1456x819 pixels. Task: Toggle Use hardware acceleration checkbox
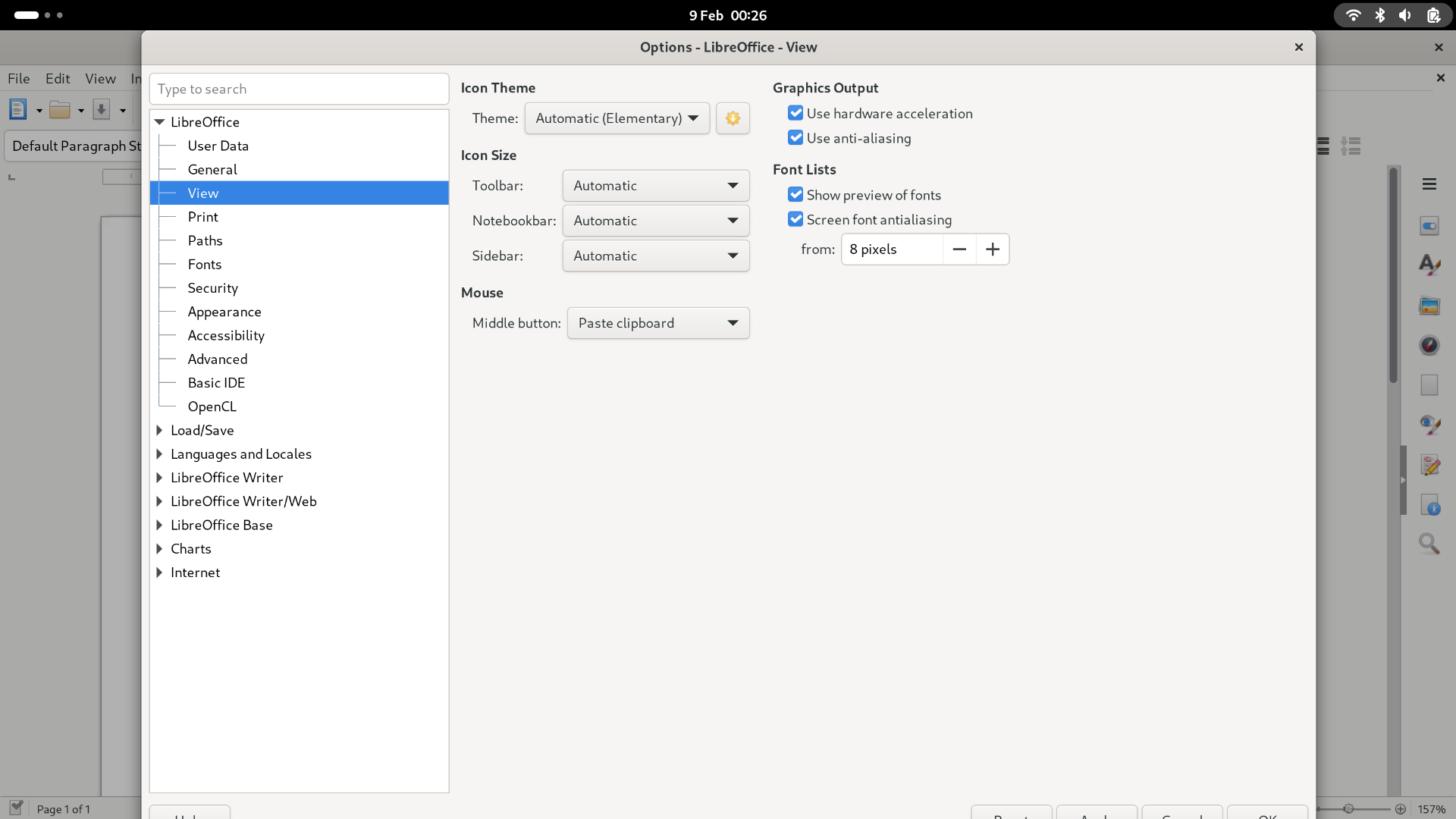point(795,113)
